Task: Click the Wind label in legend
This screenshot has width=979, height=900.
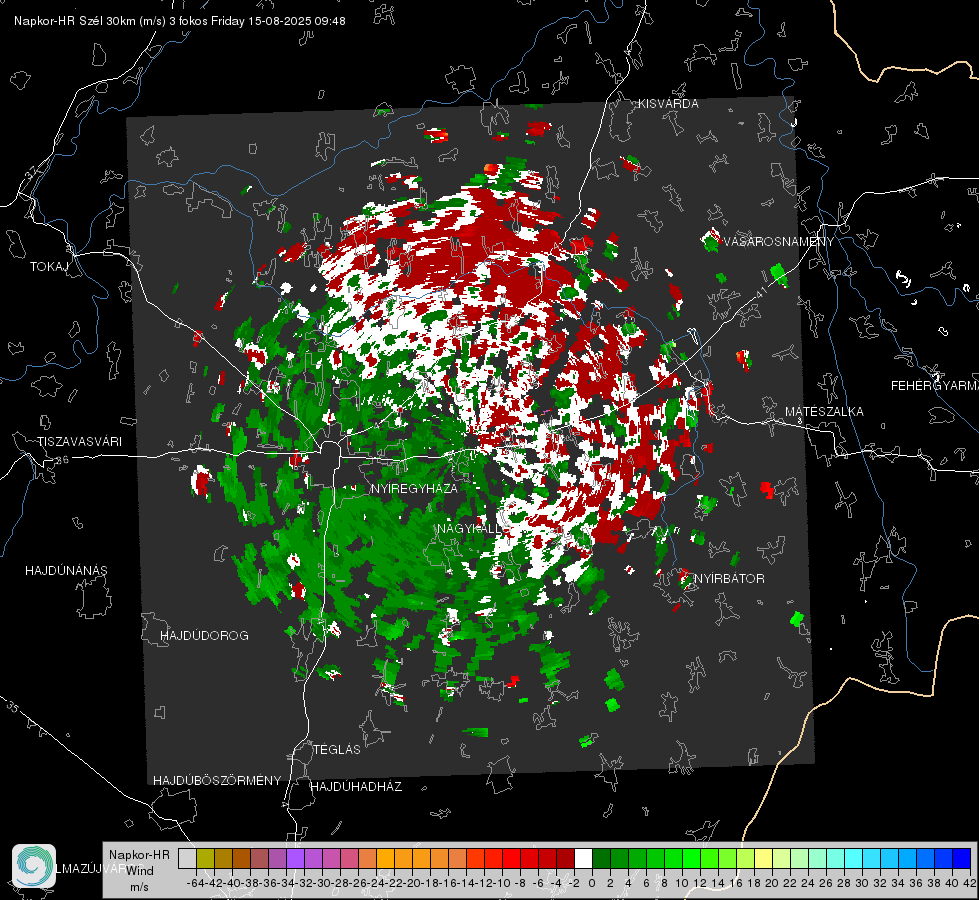Action: click(140, 871)
